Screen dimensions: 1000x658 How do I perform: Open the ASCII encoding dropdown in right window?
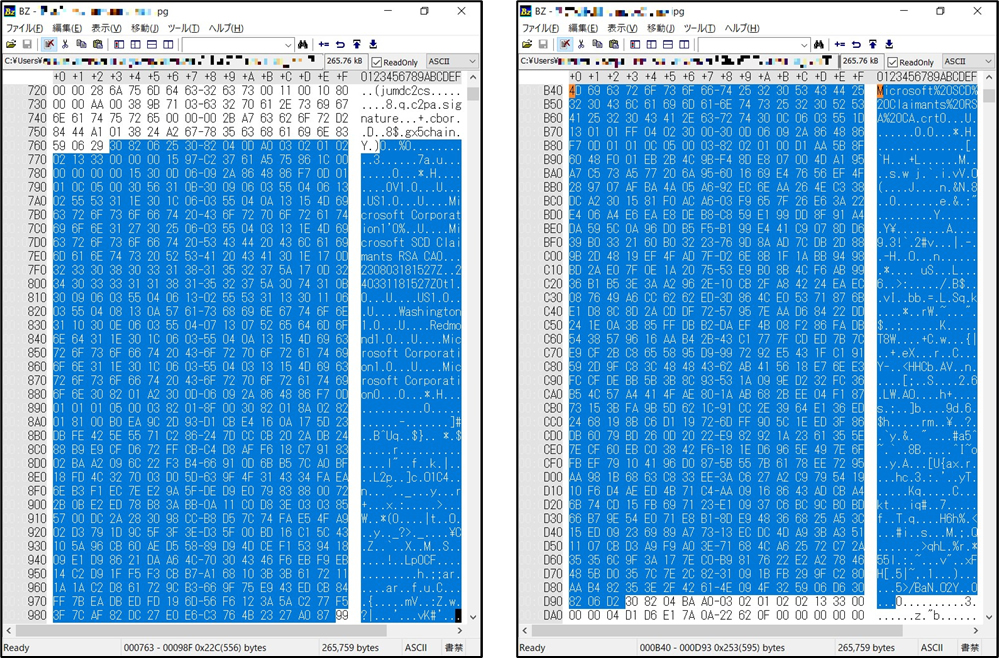click(x=967, y=62)
